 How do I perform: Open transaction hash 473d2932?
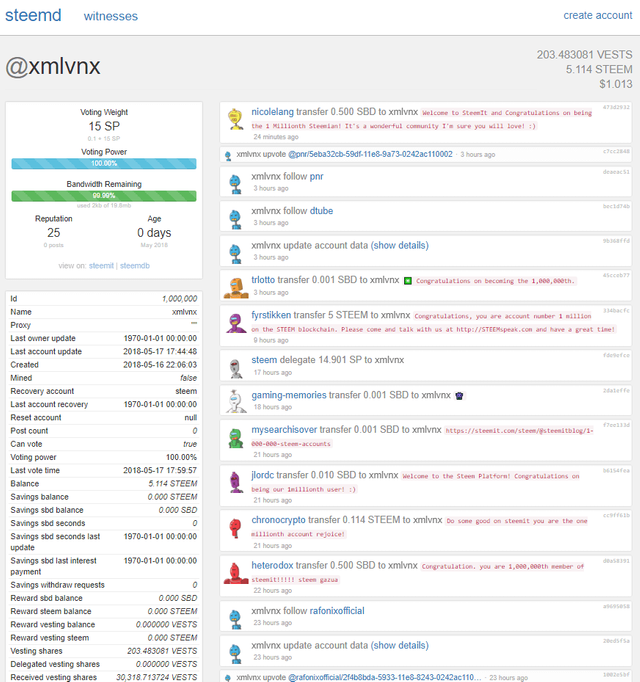(616, 107)
